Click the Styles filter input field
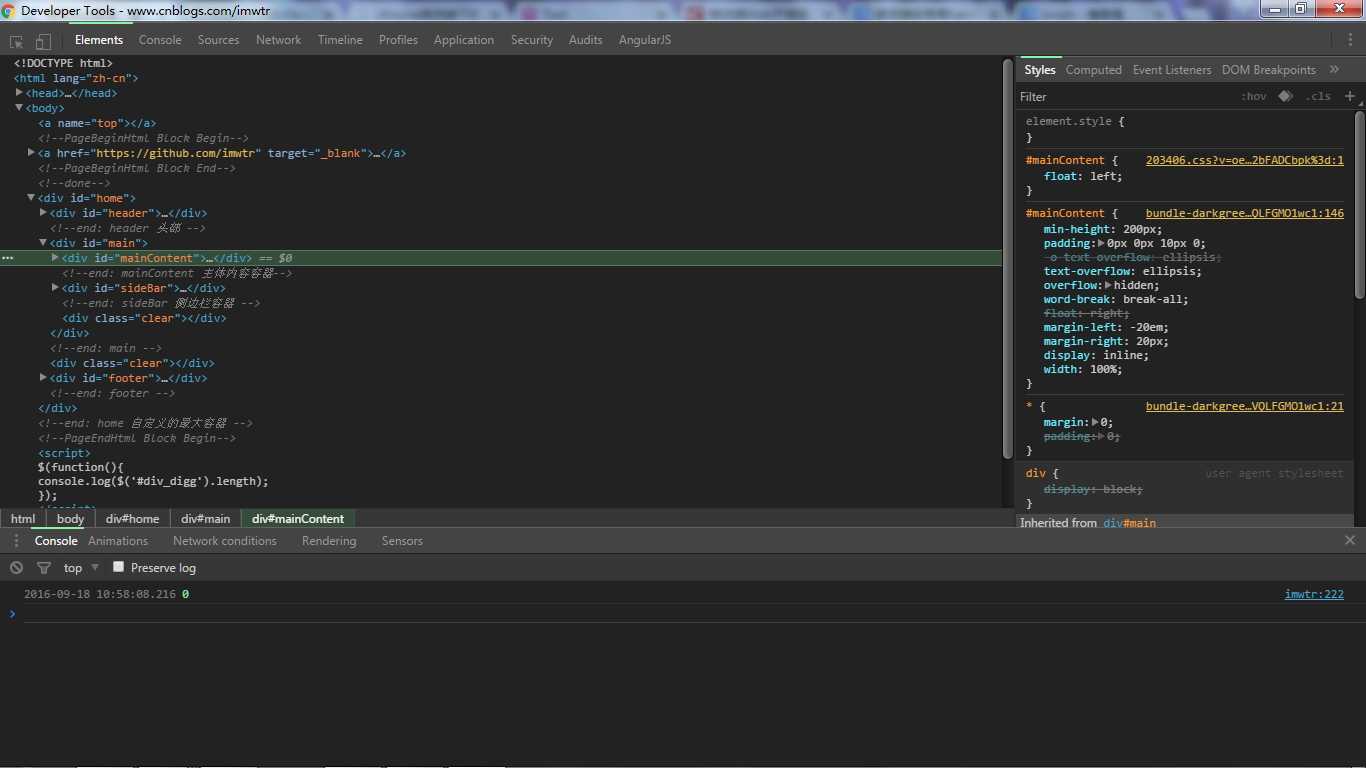The image size is (1366, 768). point(1125,97)
